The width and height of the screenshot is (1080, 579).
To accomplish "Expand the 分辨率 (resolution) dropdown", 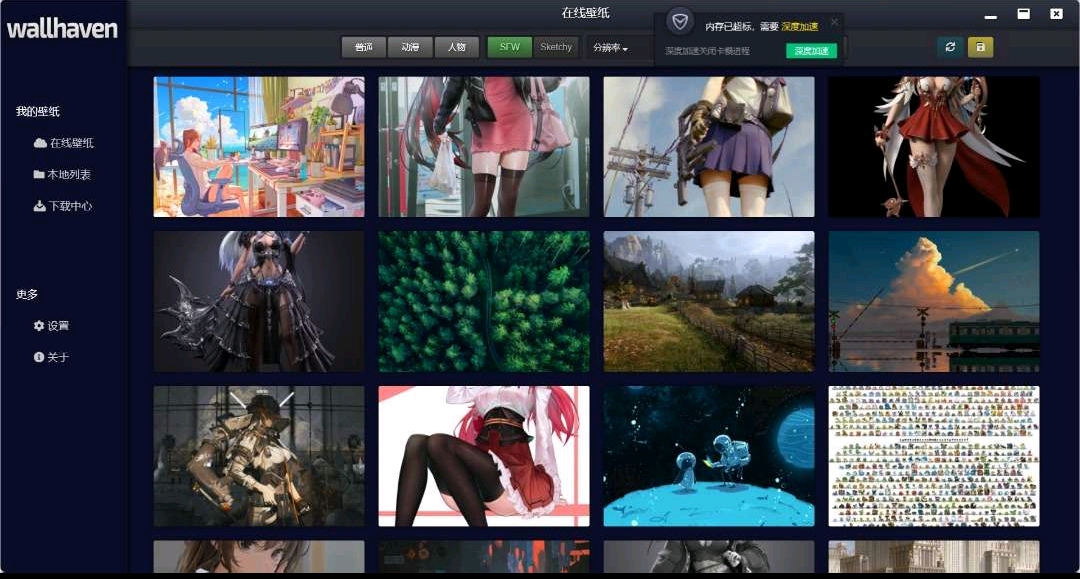I will pyautogui.click(x=610, y=47).
